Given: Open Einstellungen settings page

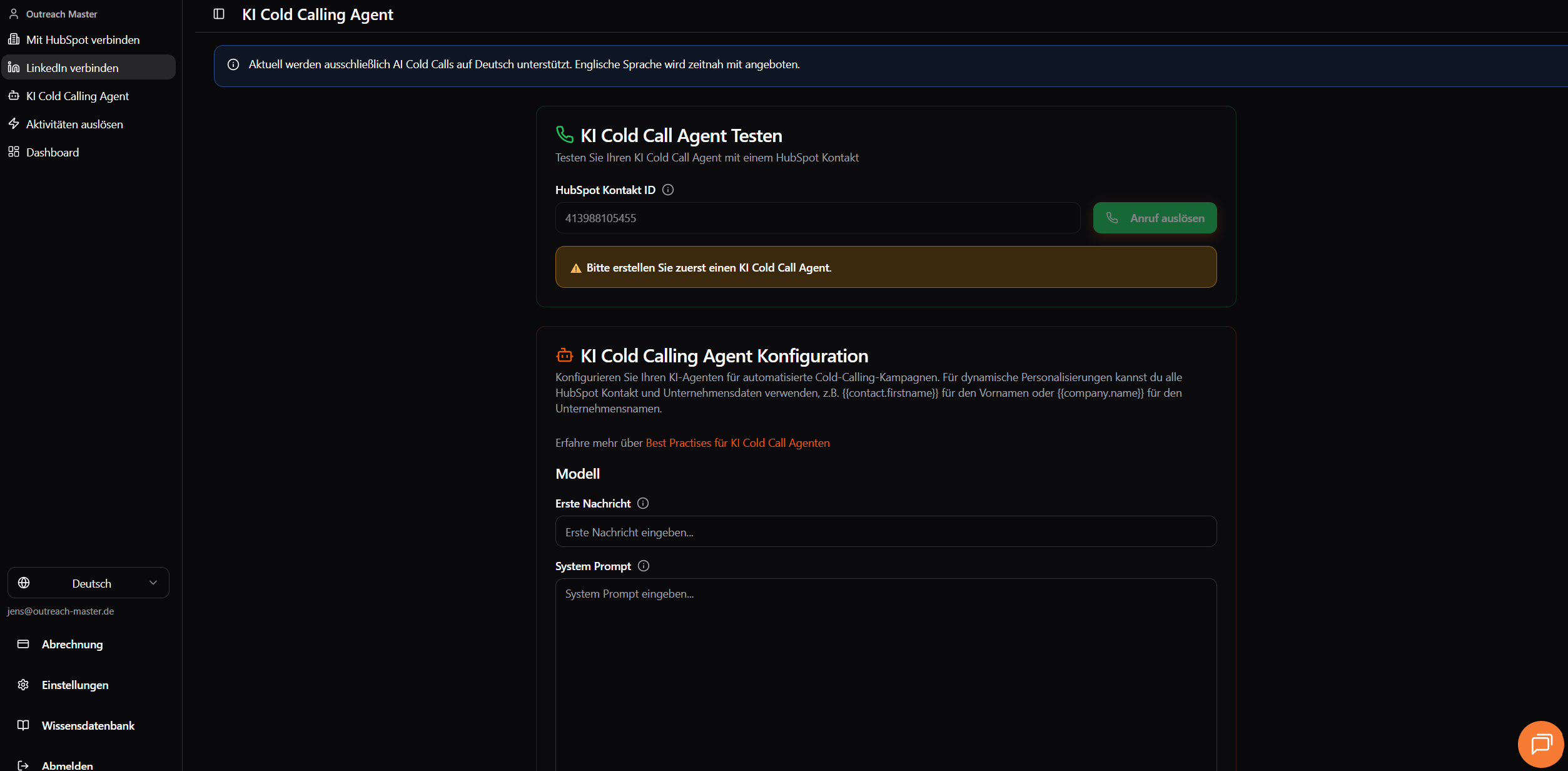Looking at the screenshot, I should pos(74,685).
